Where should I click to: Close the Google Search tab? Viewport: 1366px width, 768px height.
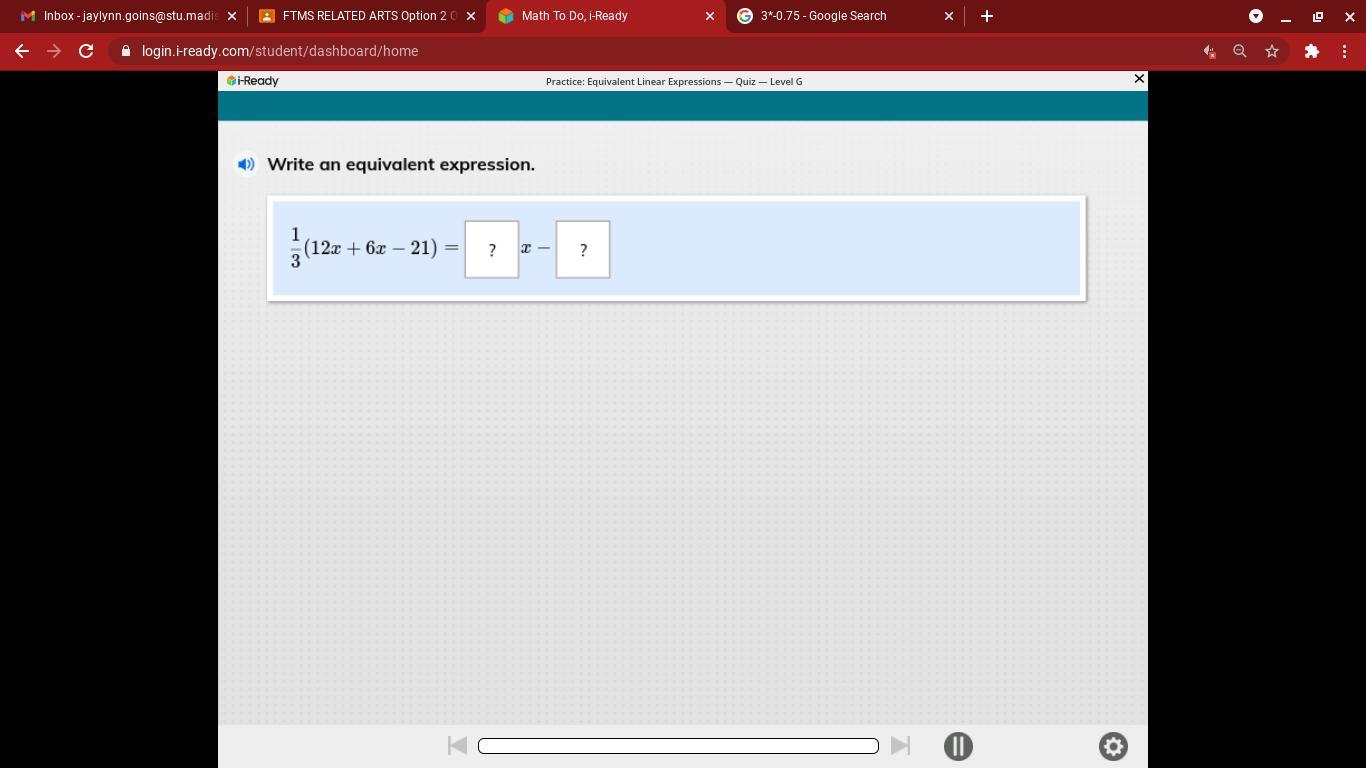point(949,16)
